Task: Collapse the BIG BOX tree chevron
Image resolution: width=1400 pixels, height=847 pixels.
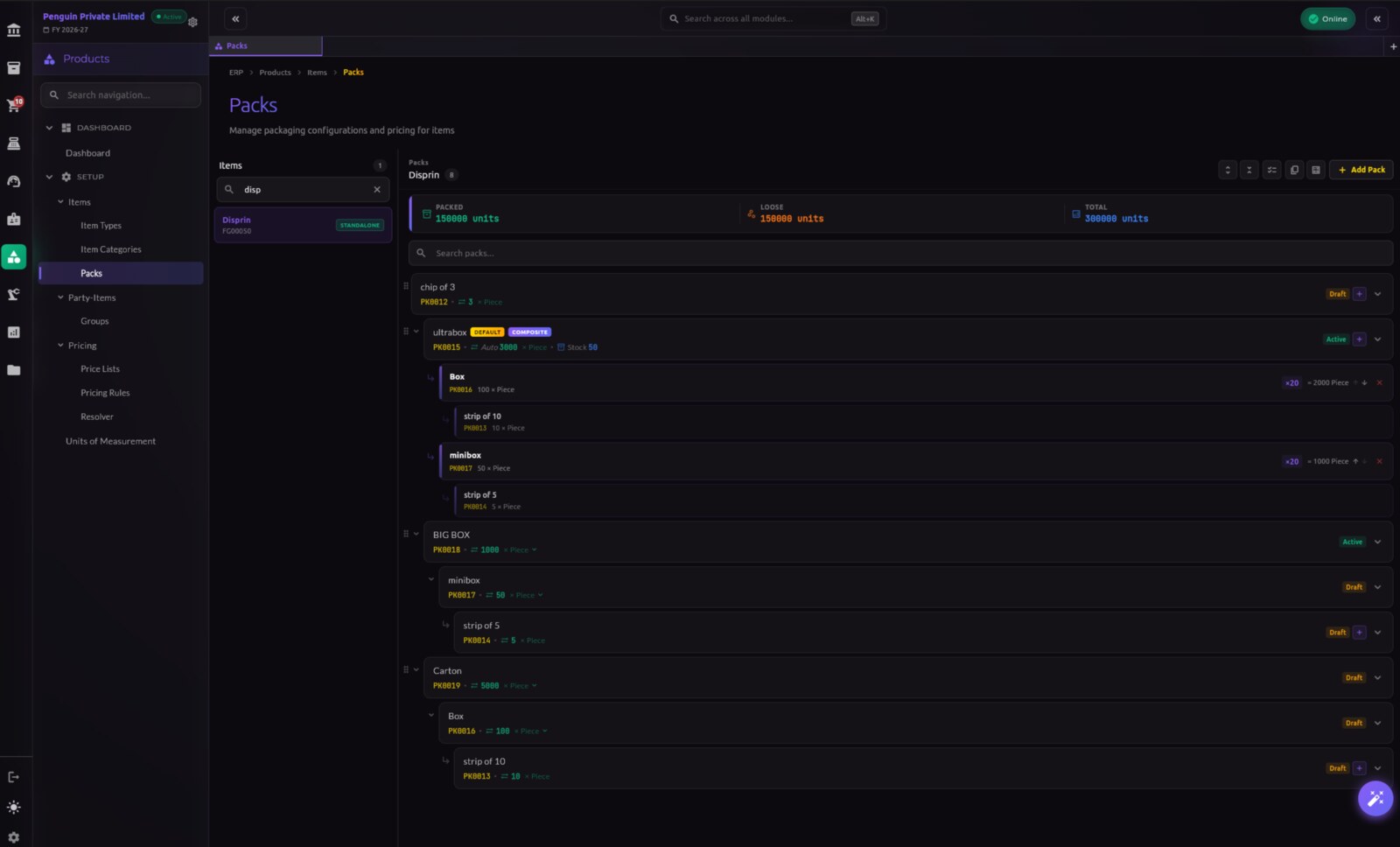Action: 416,534
